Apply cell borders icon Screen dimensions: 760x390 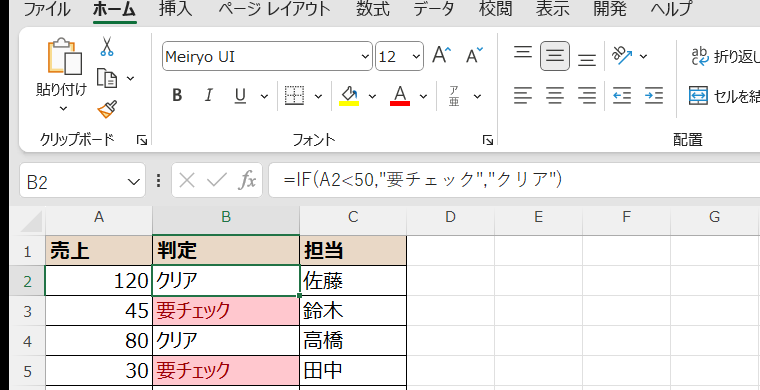[294, 95]
